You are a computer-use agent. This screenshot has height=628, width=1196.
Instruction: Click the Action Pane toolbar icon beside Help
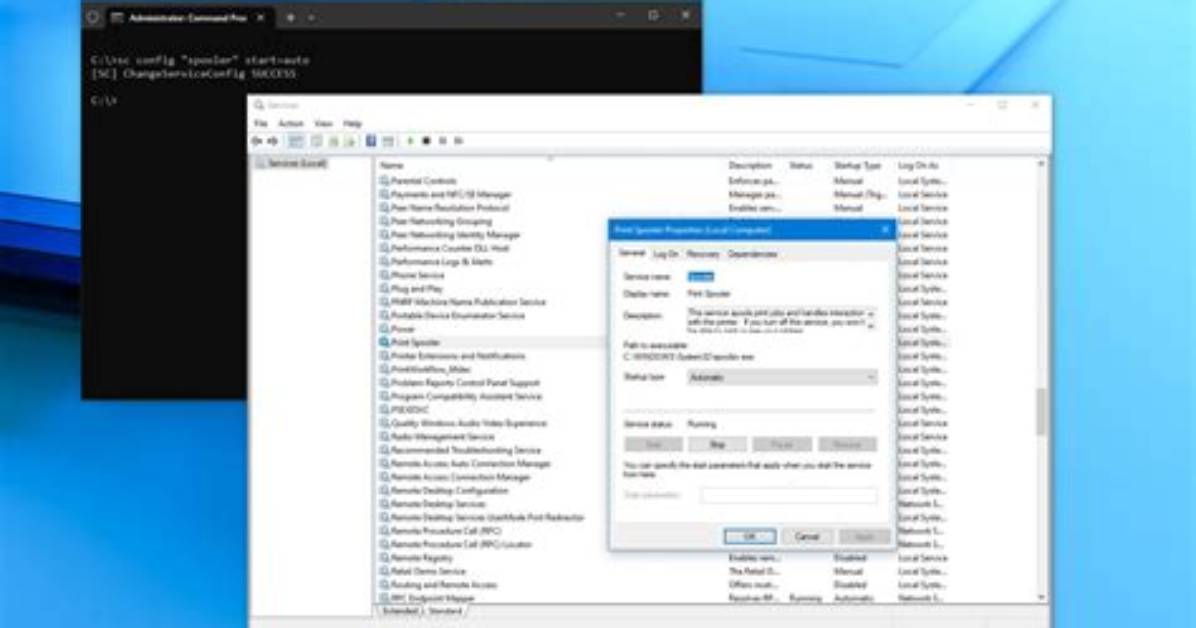point(388,141)
